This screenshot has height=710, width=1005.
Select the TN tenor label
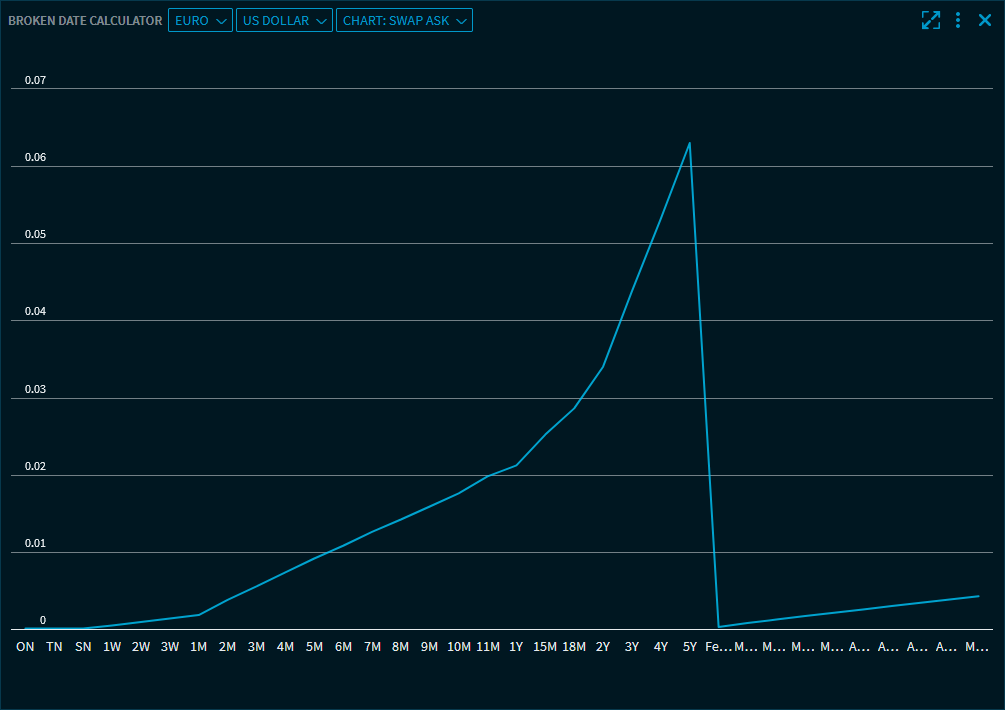point(54,647)
